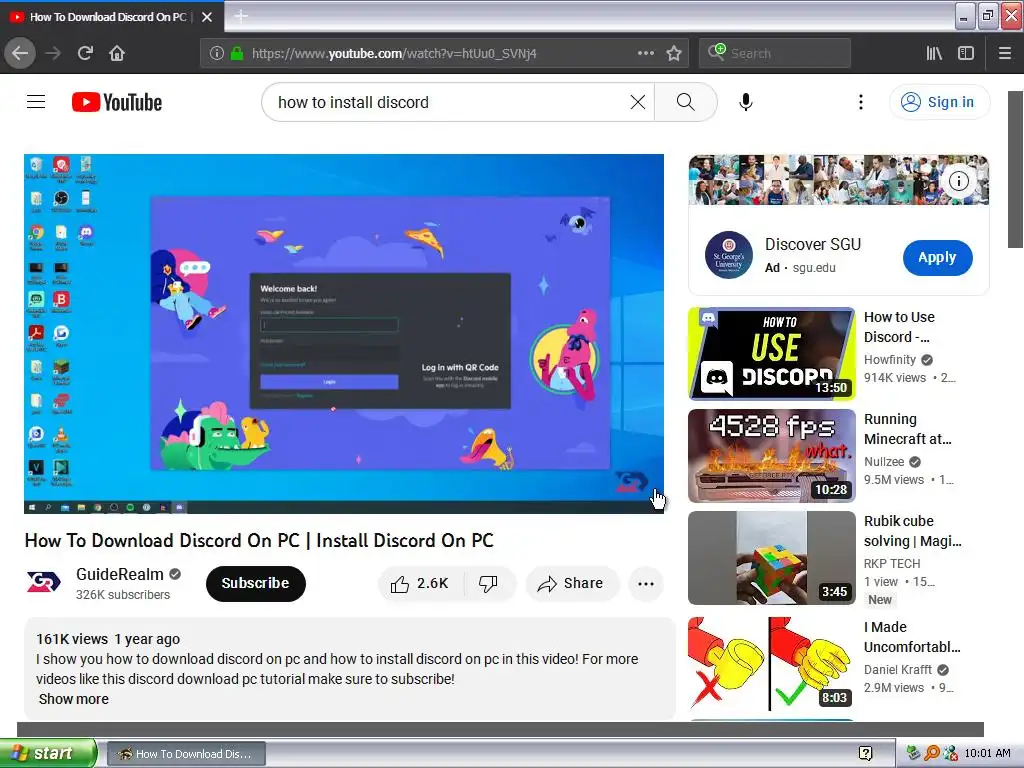This screenshot has height=768, width=1024.
Task: Share the Discord install video
Action: (571, 583)
